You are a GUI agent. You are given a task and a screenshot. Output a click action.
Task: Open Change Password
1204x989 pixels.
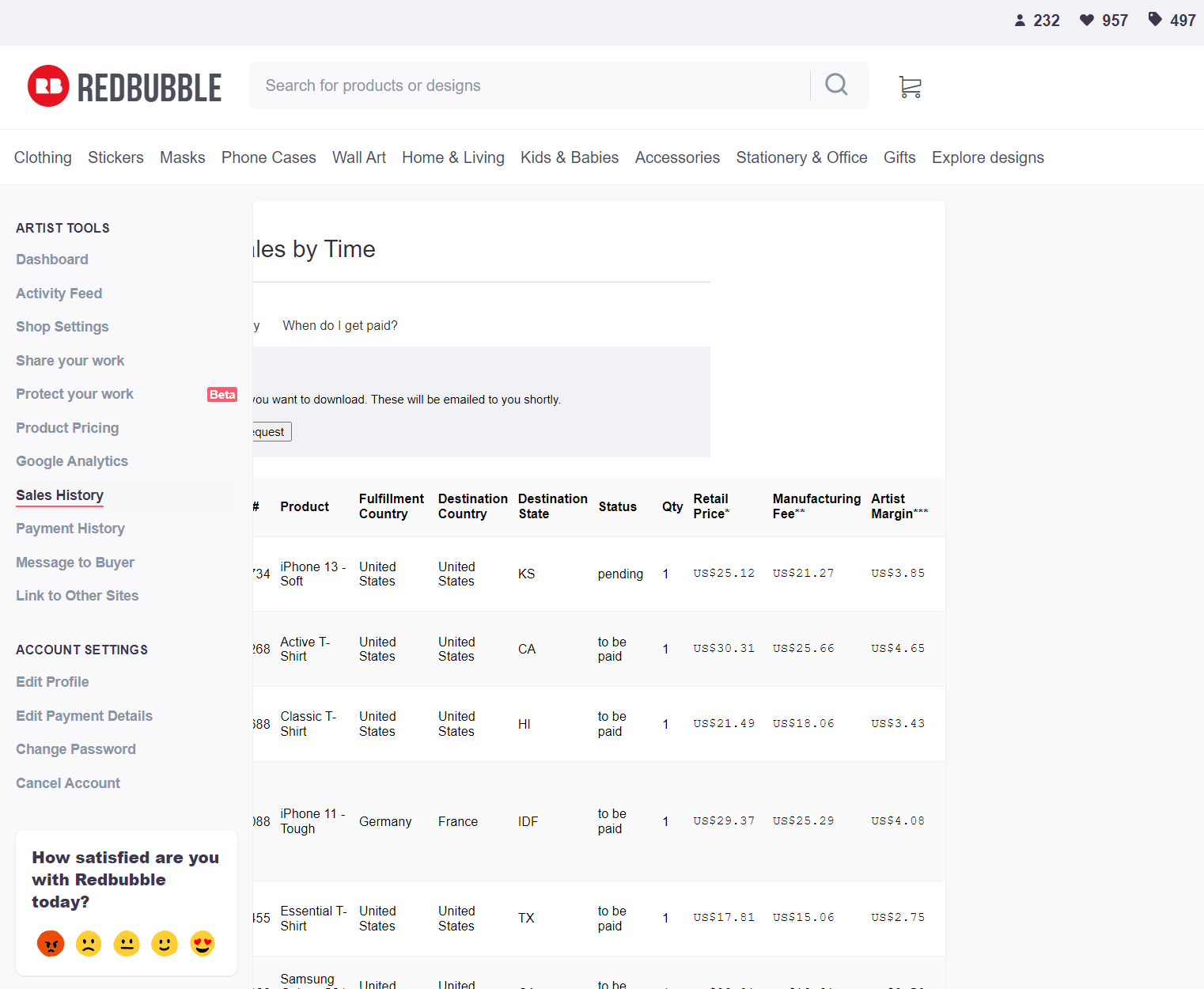[76, 749]
